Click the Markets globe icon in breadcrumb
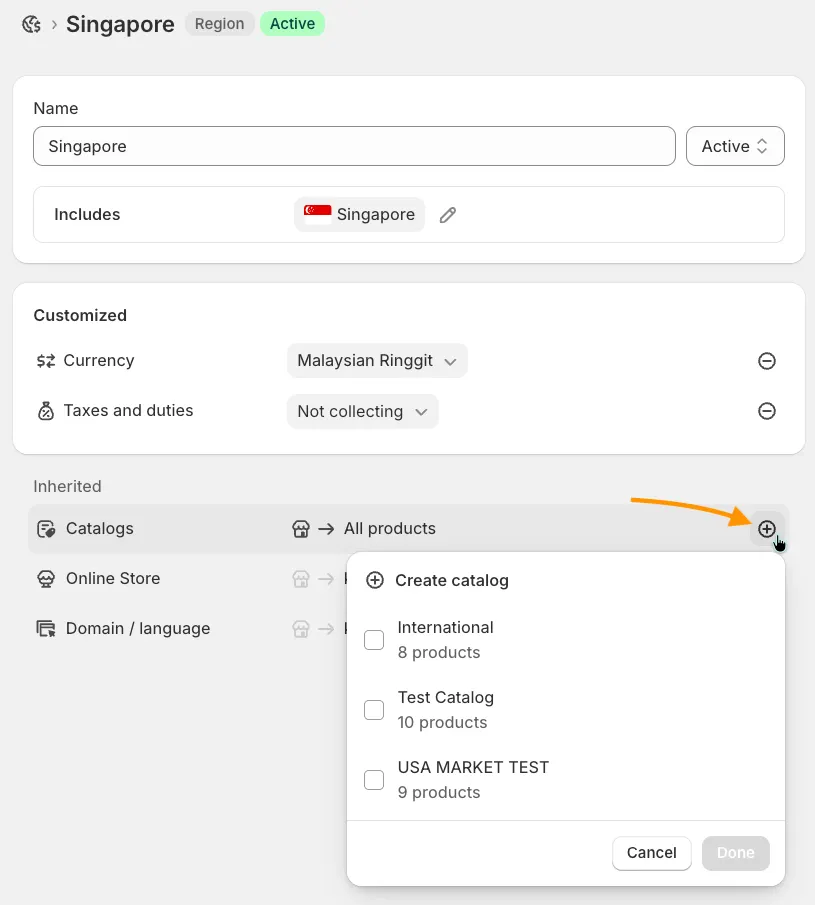The width and height of the screenshot is (815, 905). point(31,24)
